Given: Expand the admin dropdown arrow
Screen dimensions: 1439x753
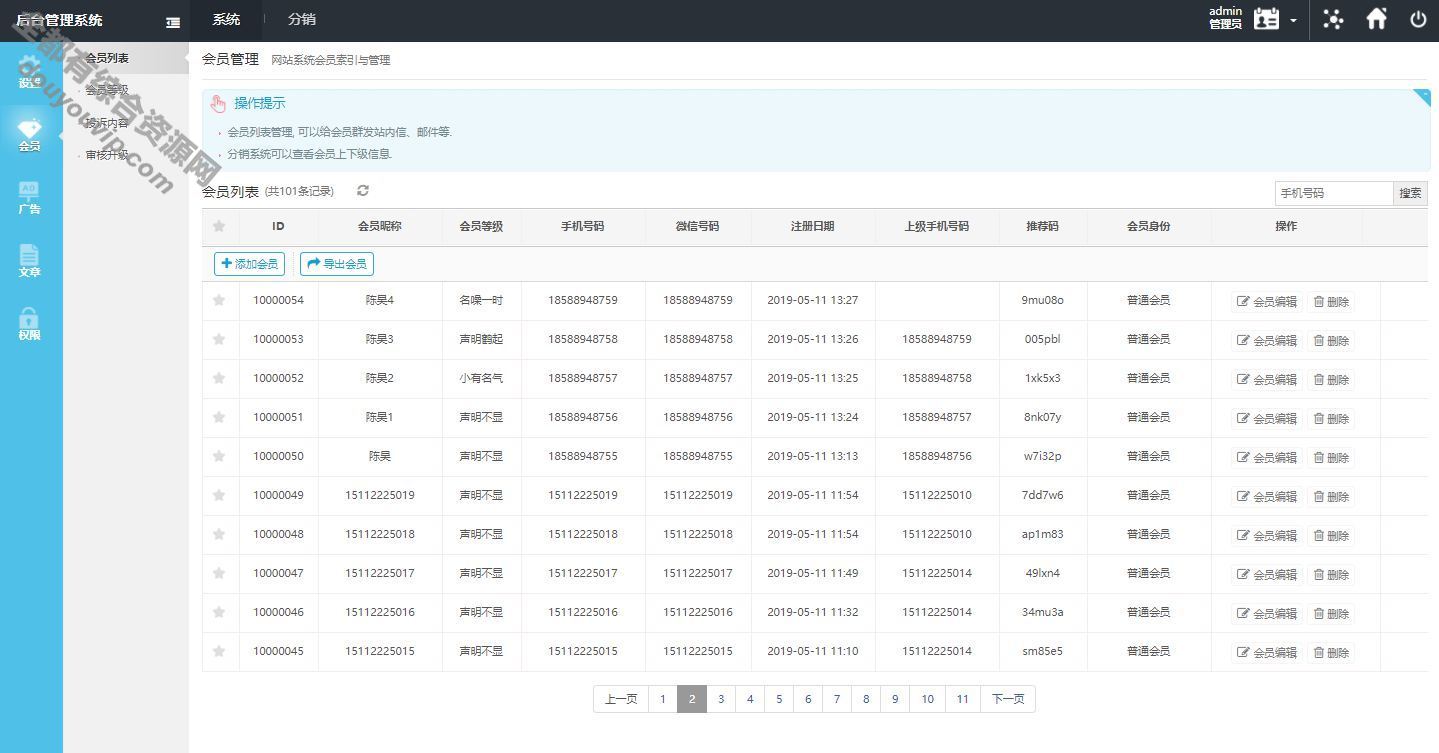Looking at the screenshot, I should (x=1293, y=20).
